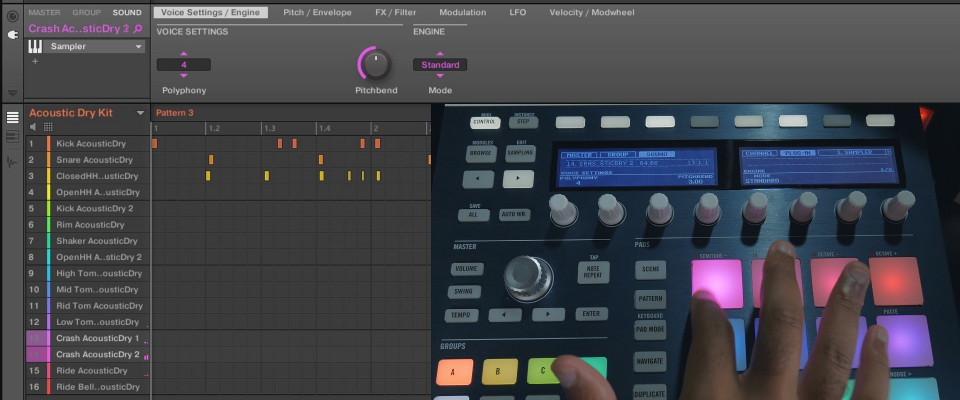Viewport: 960px width, 400px height.
Task: Select the Shaker AcousticDry sound
Action: coord(97,241)
